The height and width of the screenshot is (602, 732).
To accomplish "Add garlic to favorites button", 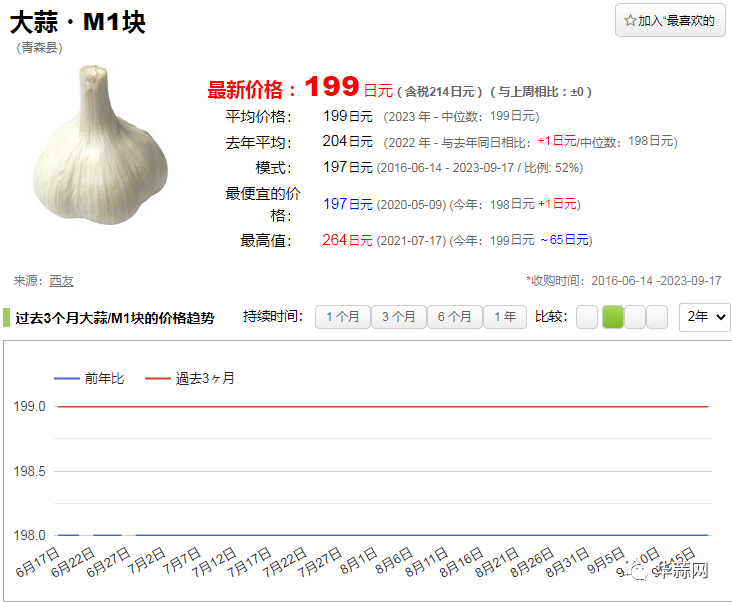I will tap(670, 21).
